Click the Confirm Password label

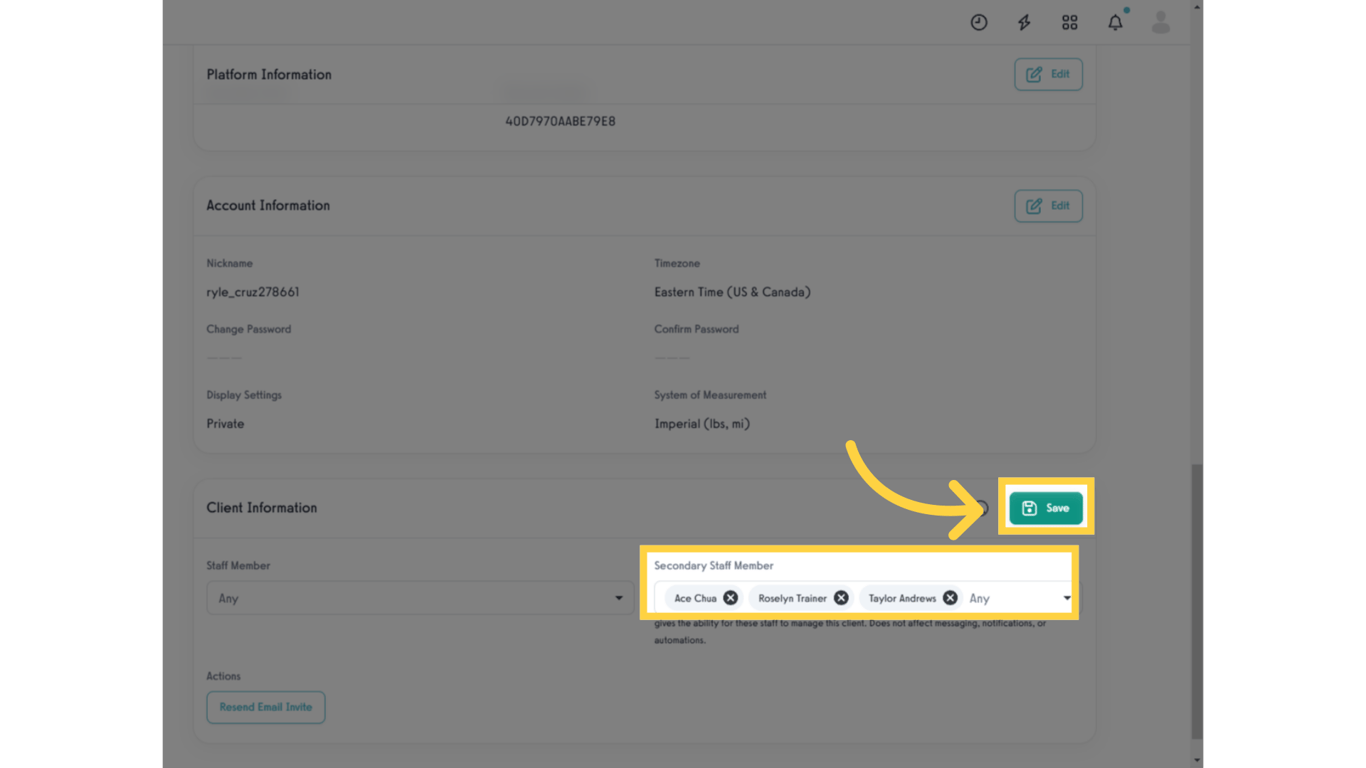tap(697, 329)
